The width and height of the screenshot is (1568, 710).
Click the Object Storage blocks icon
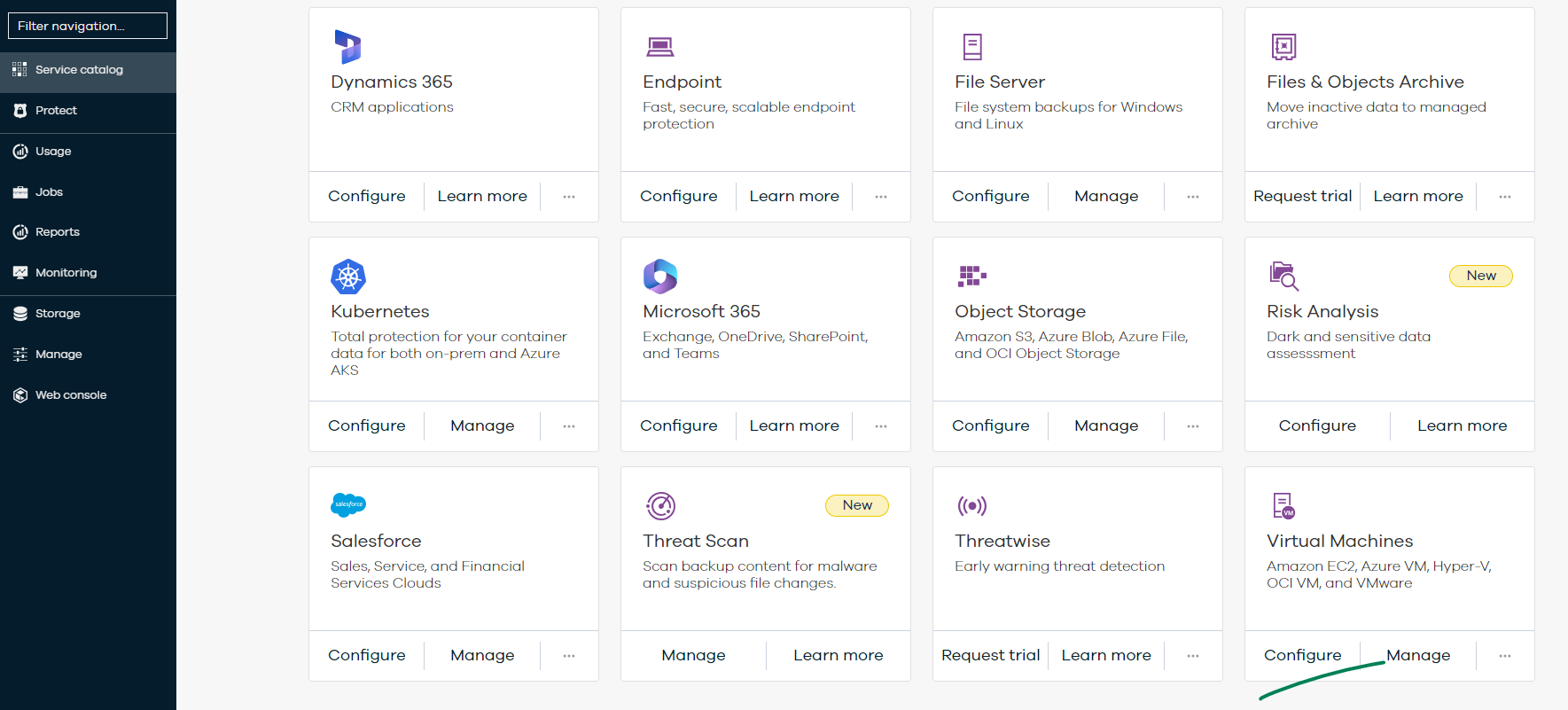tap(972, 276)
